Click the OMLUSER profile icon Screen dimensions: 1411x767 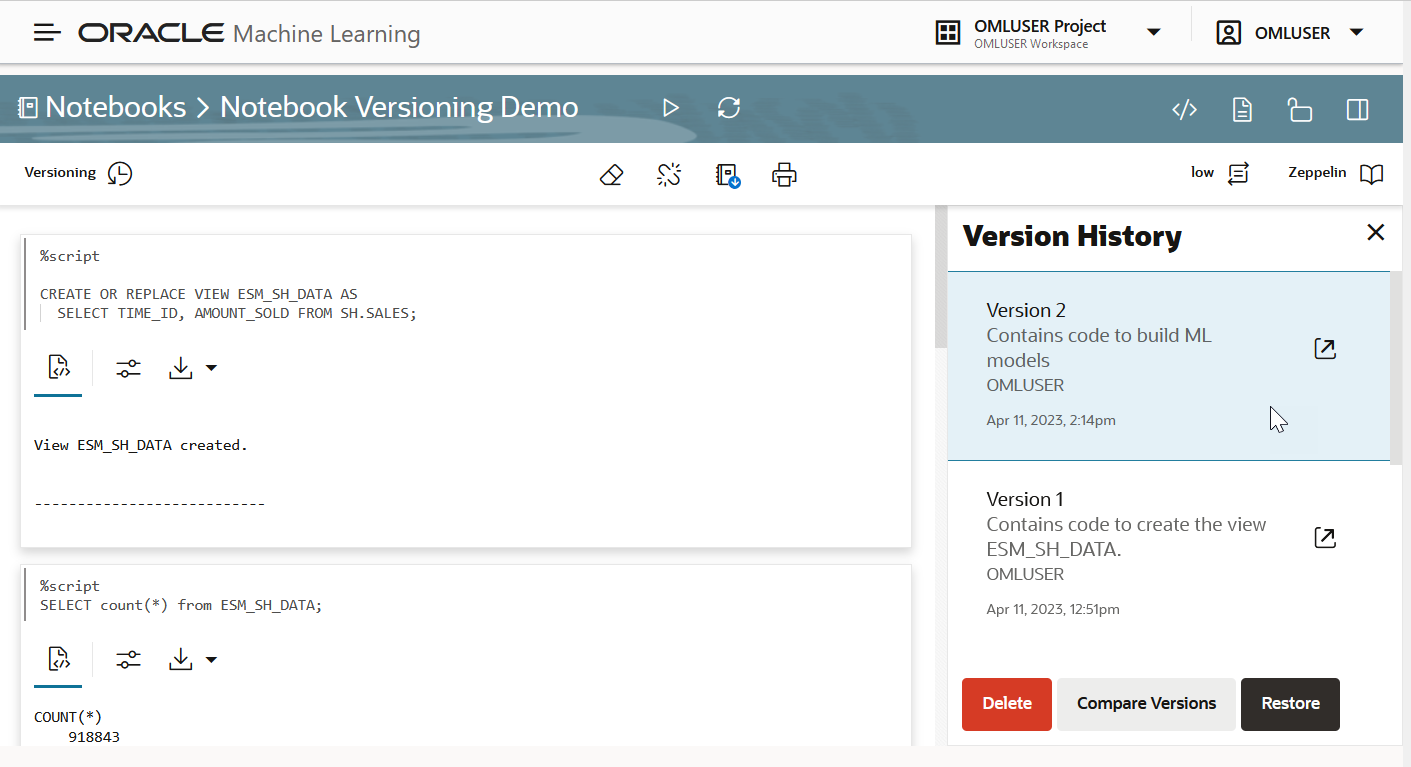pyautogui.click(x=1228, y=33)
